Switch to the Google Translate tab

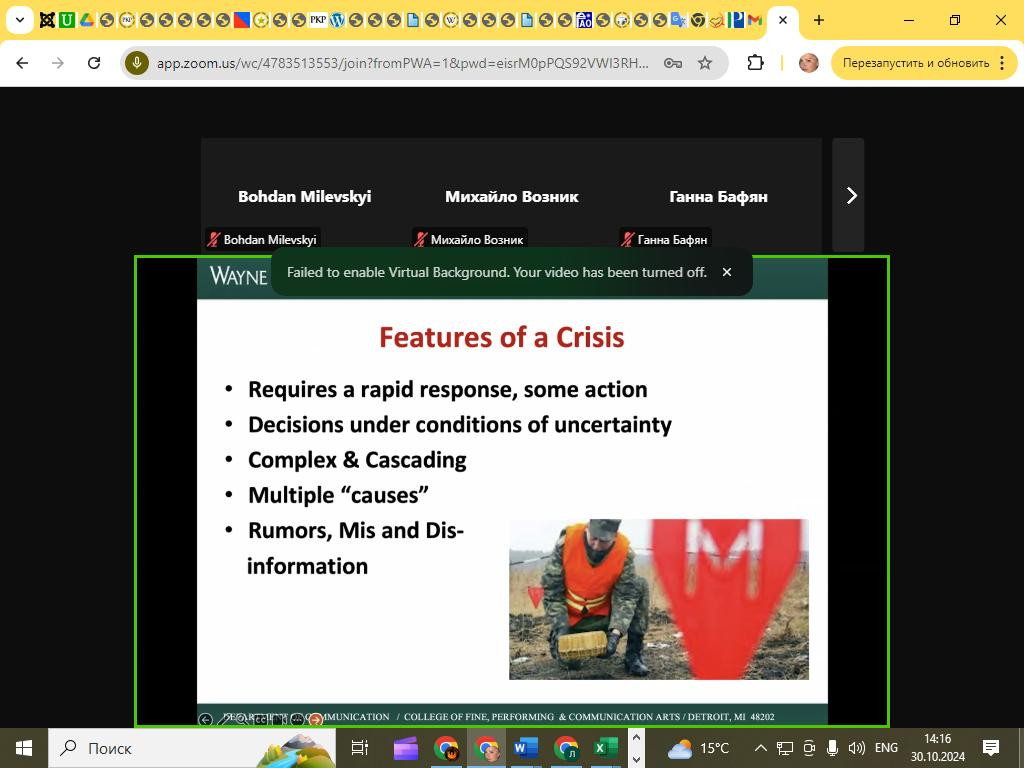pos(679,20)
